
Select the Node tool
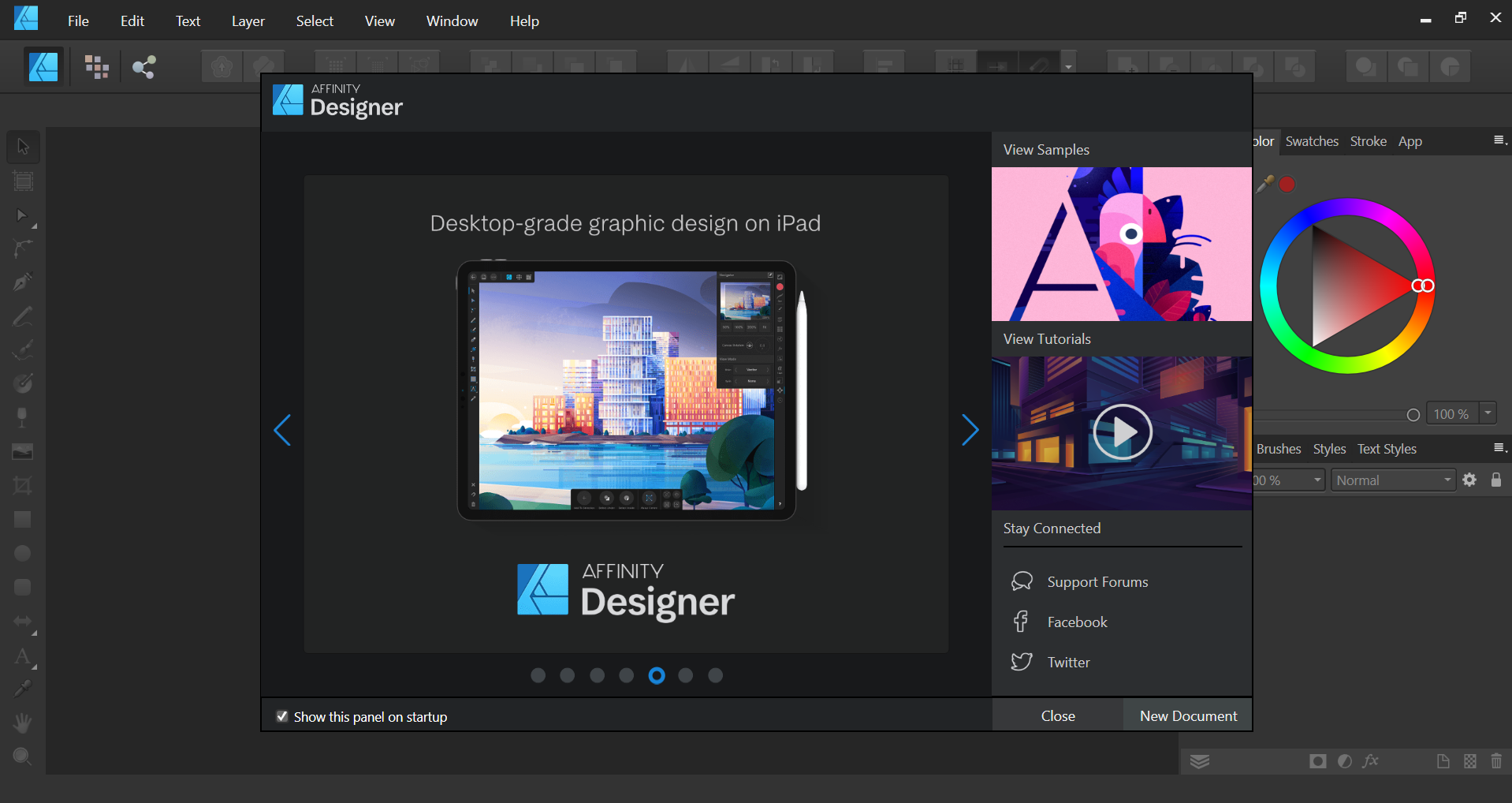pyautogui.click(x=23, y=215)
